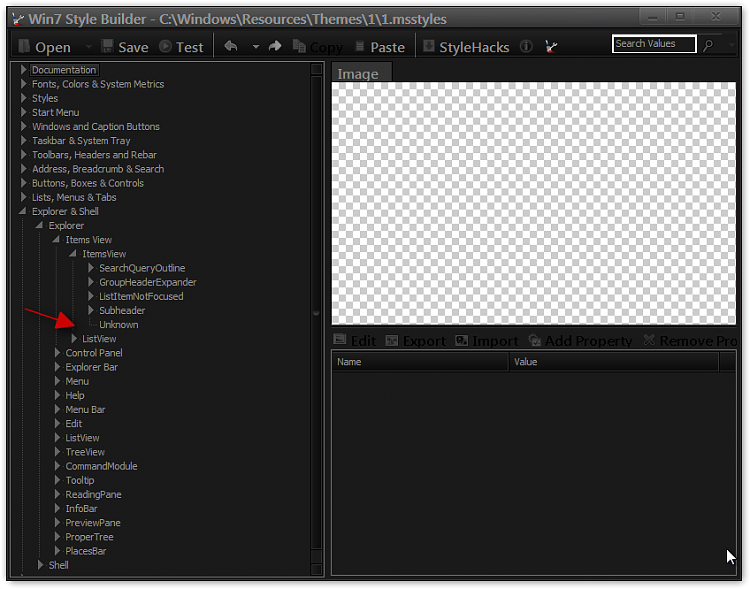
Task: Expand the Shell node
Action: 40,565
